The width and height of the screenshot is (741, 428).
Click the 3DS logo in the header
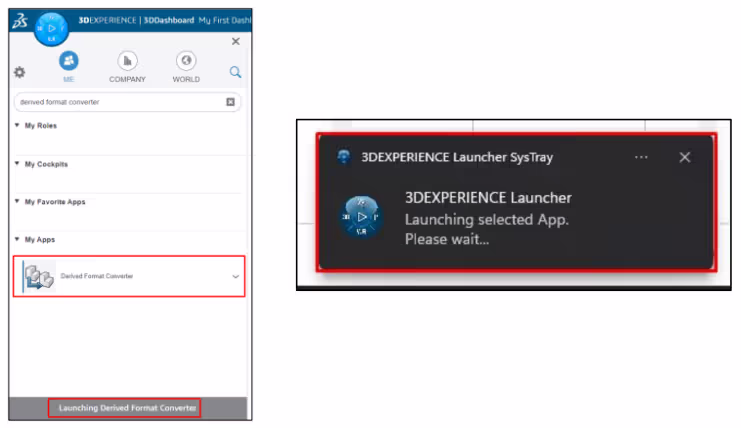coord(20,21)
